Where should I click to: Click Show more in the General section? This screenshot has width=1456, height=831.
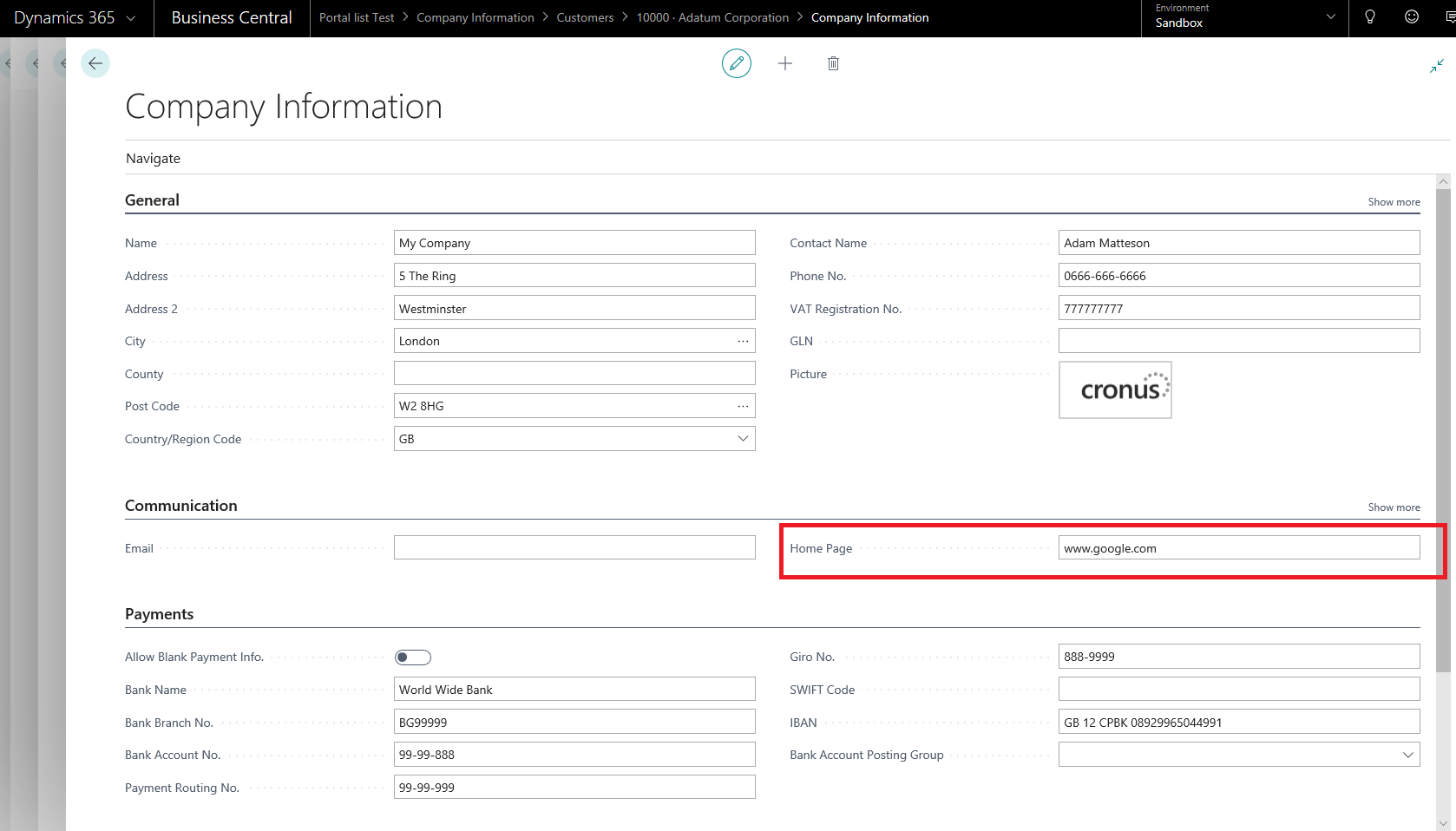pos(1394,201)
